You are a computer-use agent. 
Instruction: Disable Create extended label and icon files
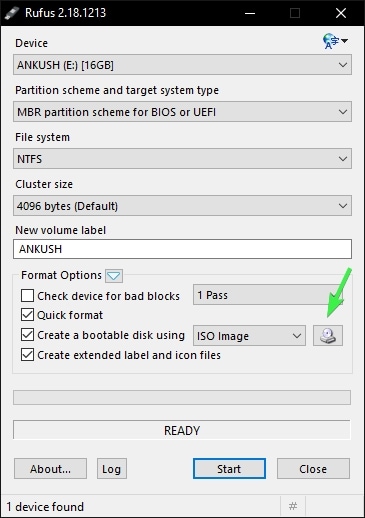coord(27,355)
